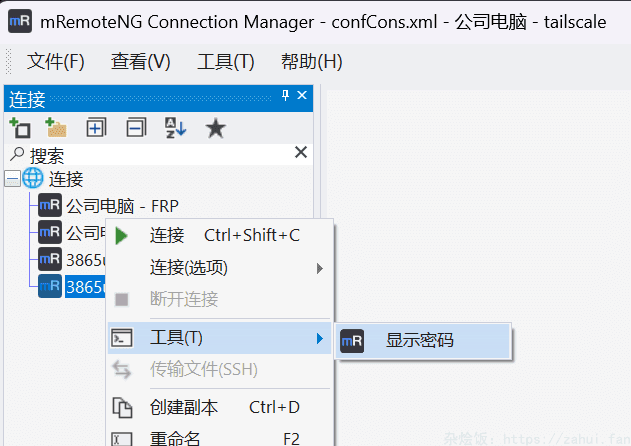This screenshot has width=631, height=446.
Task: Open the 文件(F) menu
Action: [55, 62]
